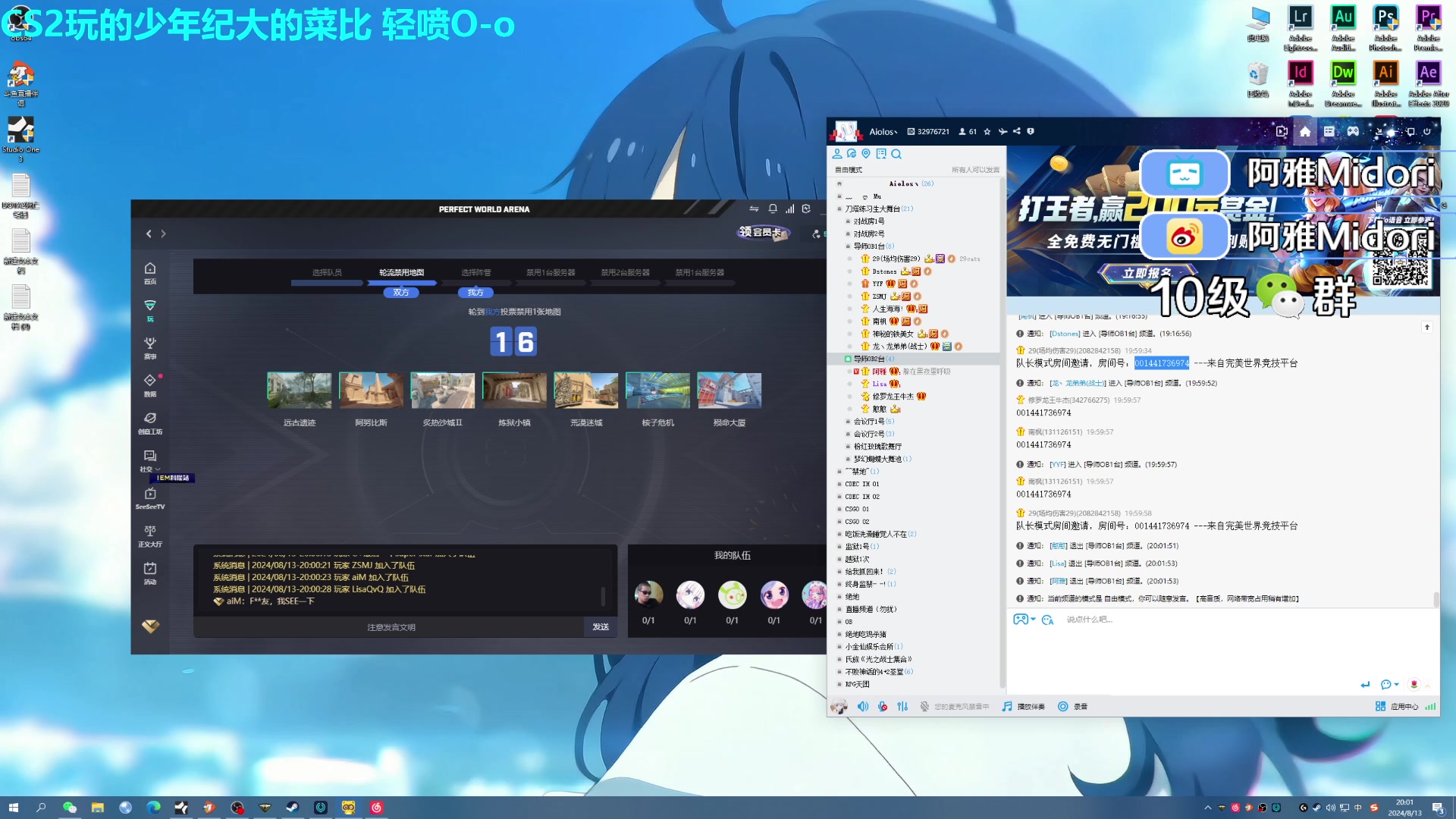Open the 创意工坊 workshop icon in the Arena sidebar
This screenshot has height=819, width=1456.
[150, 423]
